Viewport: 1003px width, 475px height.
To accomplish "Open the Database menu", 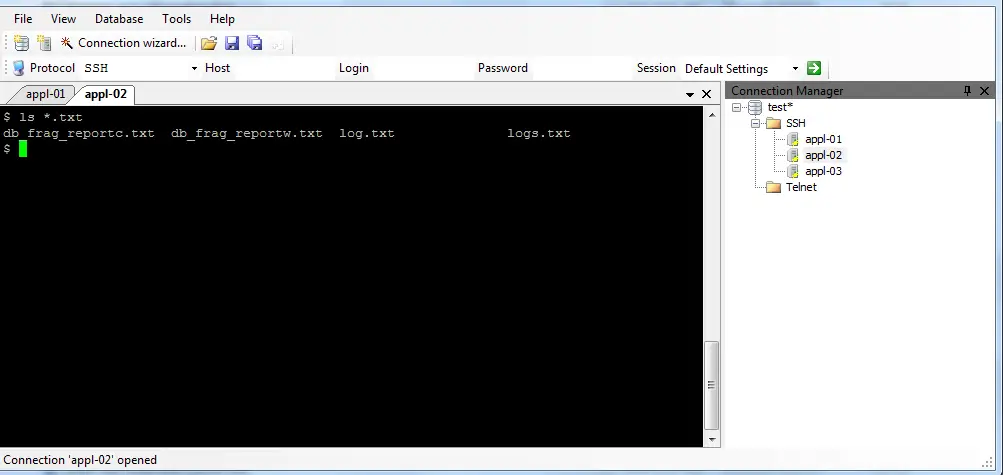I will click(119, 19).
